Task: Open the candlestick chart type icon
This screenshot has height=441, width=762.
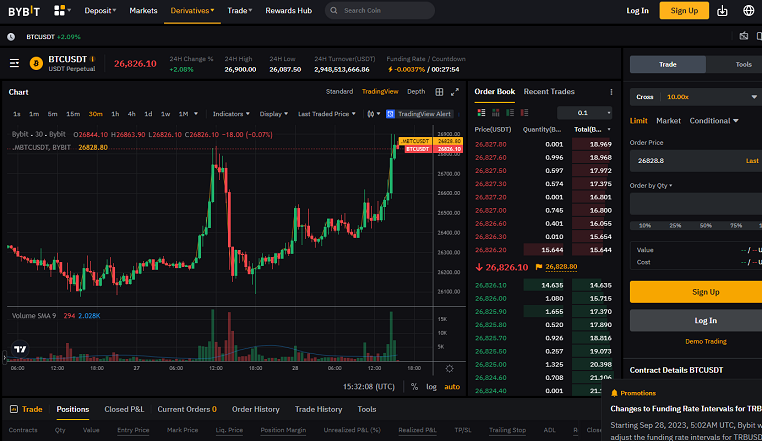Action: point(371,114)
